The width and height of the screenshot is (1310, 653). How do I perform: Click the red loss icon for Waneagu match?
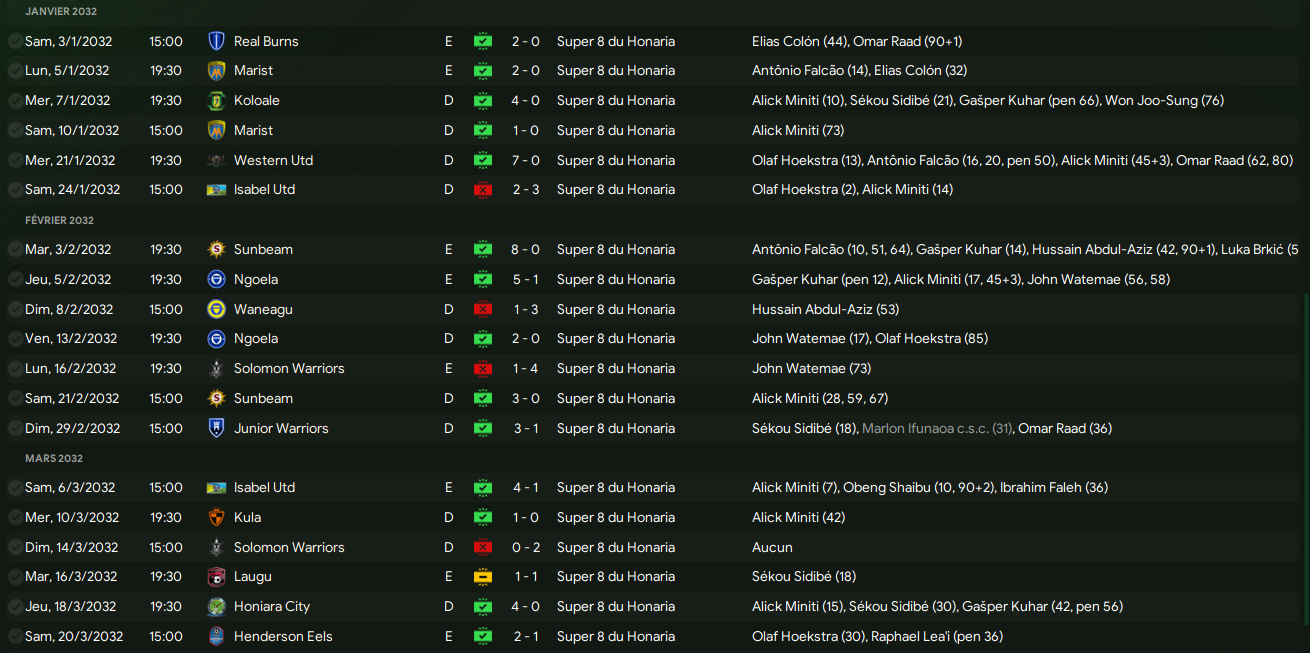click(x=483, y=309)
